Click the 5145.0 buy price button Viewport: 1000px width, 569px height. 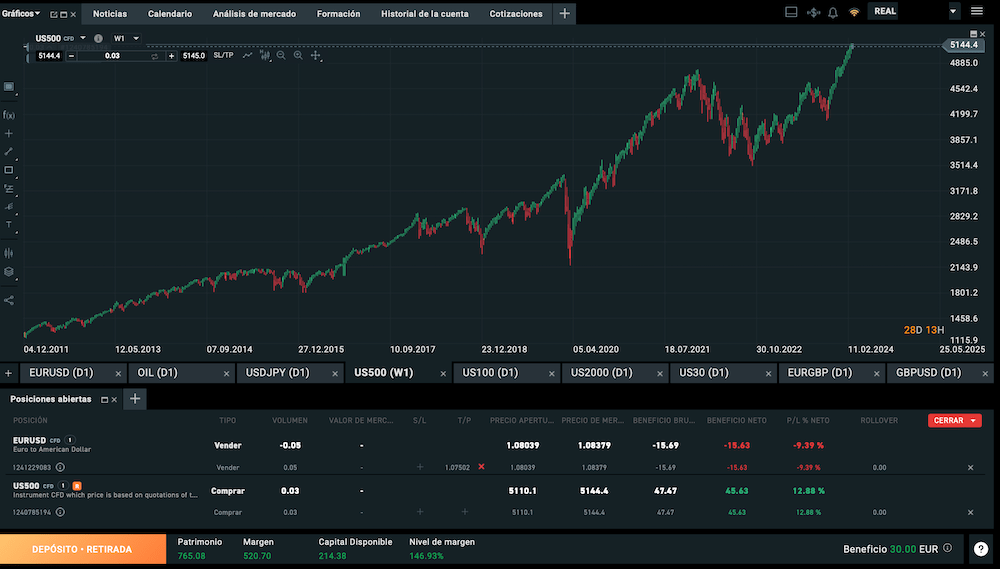pyautogui.click(x=193, y=55)
